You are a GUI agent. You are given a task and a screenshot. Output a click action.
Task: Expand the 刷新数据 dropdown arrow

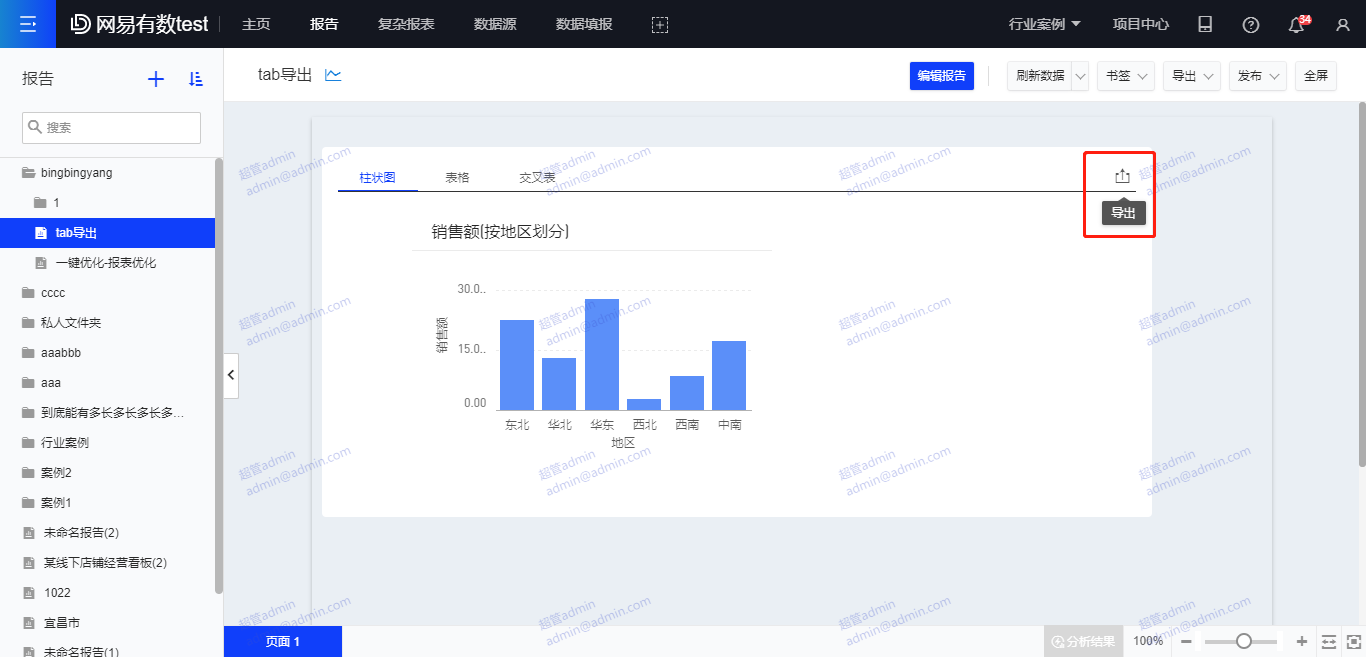click(x=1080, y=76)
